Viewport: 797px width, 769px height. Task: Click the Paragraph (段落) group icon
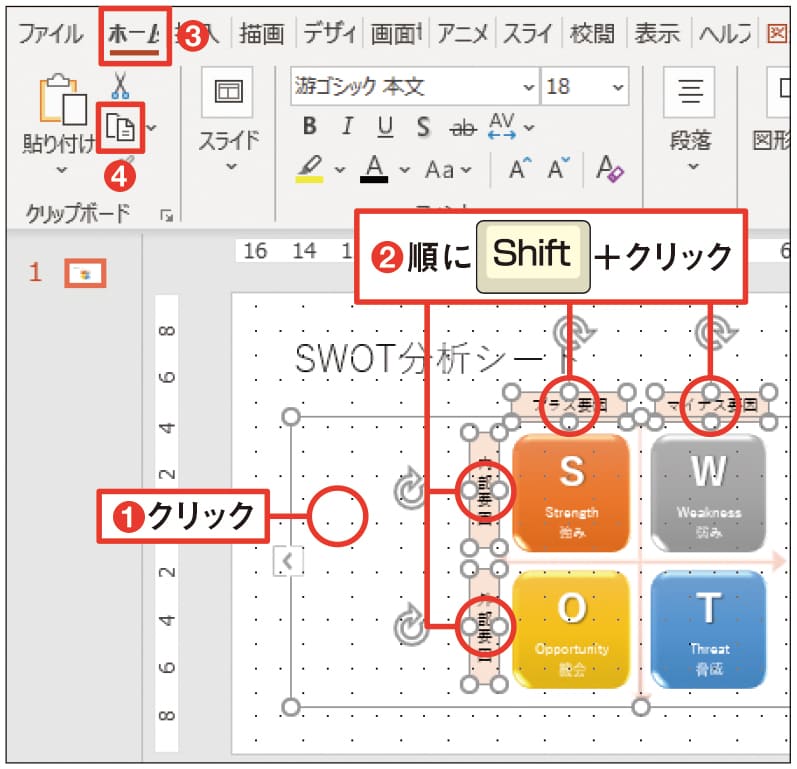pyautogui.click(x=690, y=93)
